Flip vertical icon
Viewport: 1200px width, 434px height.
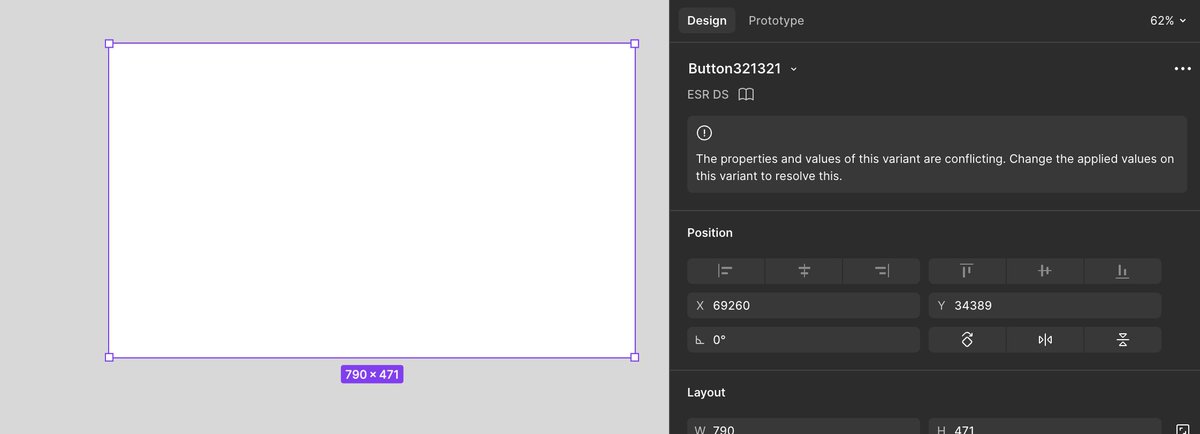pyautogui.click(x=1123, y=340)
